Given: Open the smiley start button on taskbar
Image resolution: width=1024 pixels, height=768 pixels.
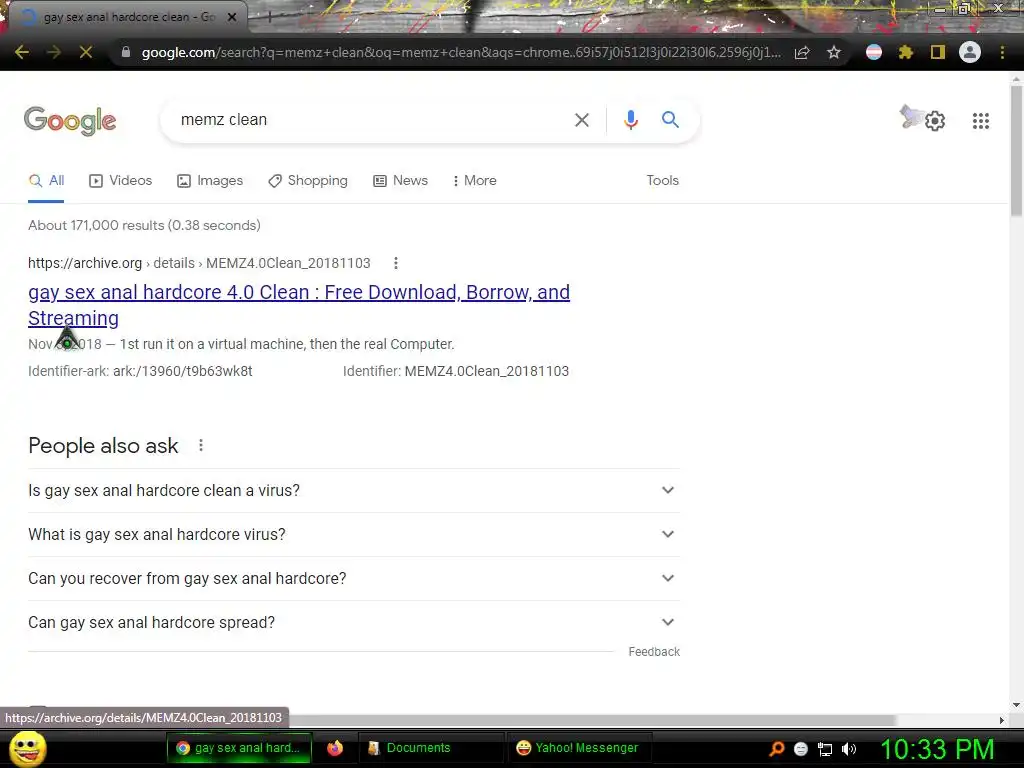Looking at the screenshot, I should [27, 748].
